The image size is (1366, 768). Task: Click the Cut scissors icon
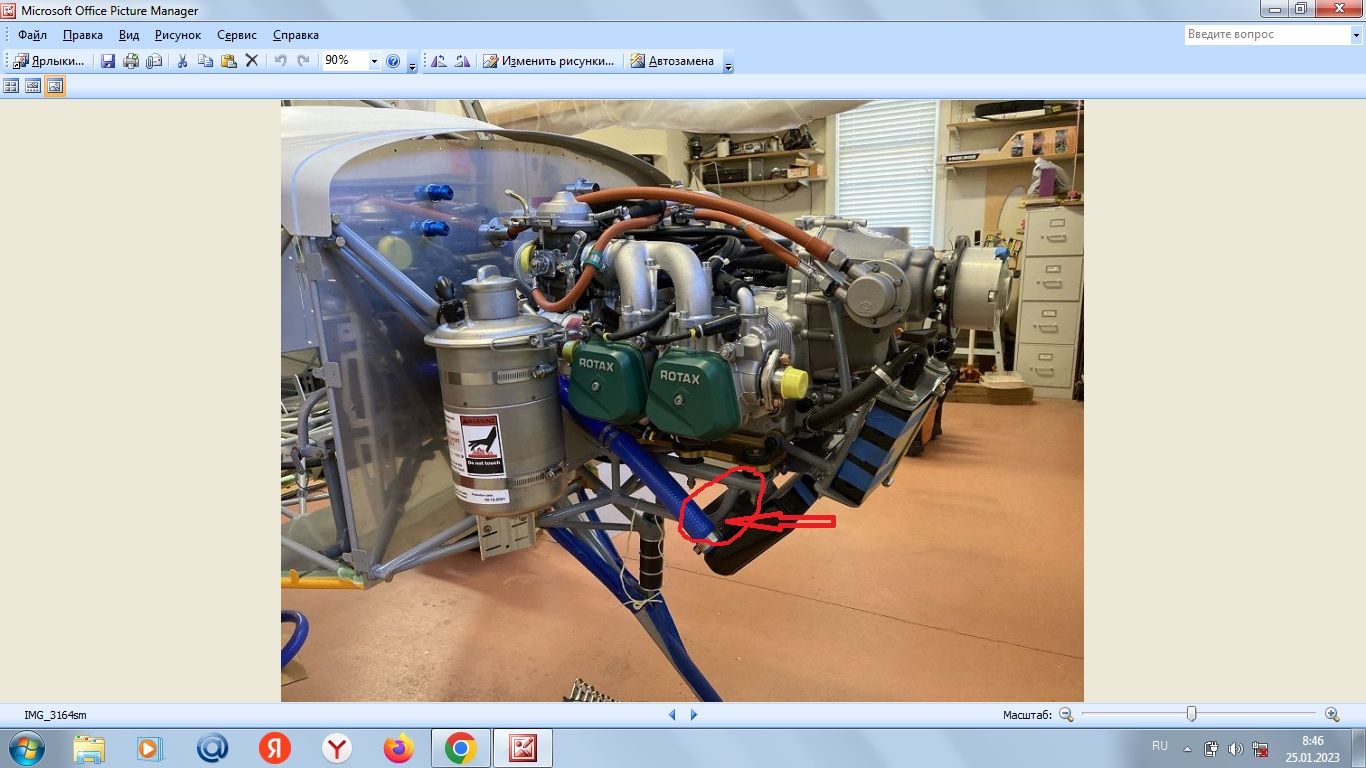[x=182, y=61]
